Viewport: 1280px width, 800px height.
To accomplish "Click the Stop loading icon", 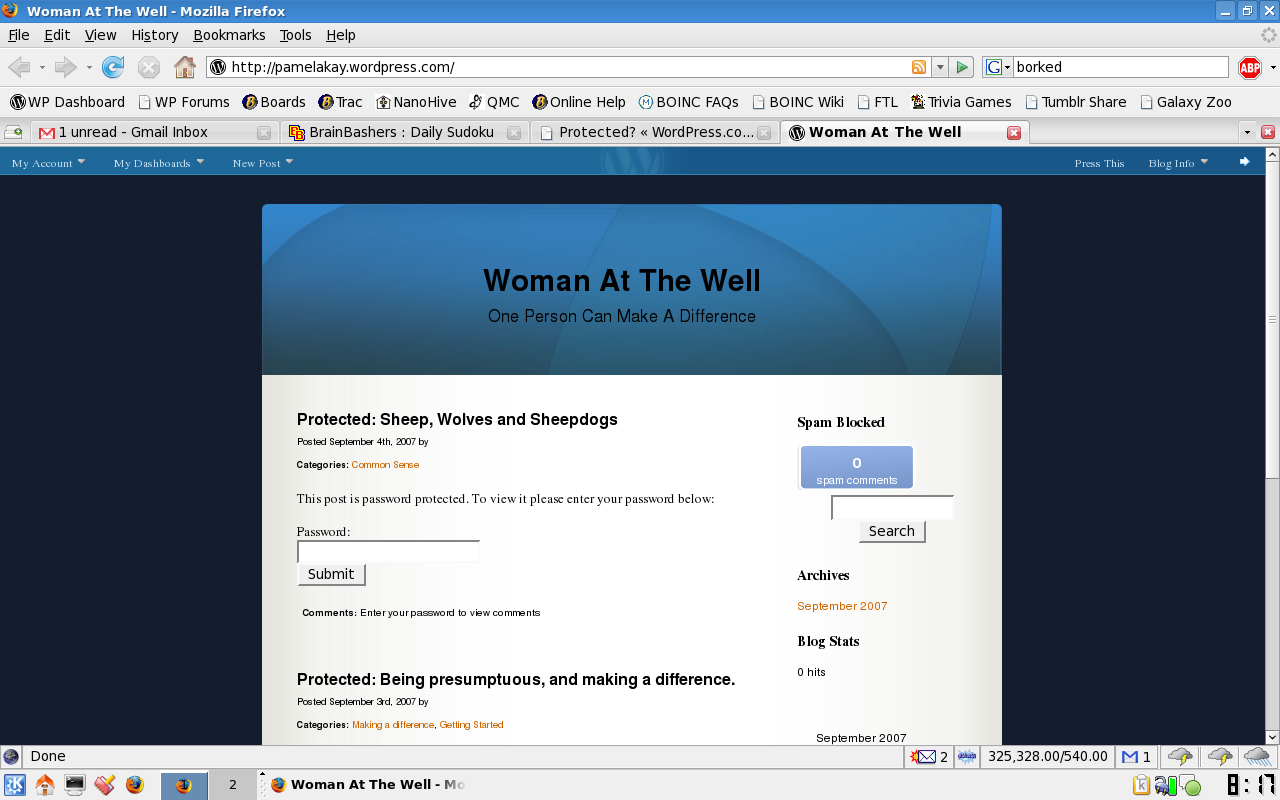I will click(149, 67).
